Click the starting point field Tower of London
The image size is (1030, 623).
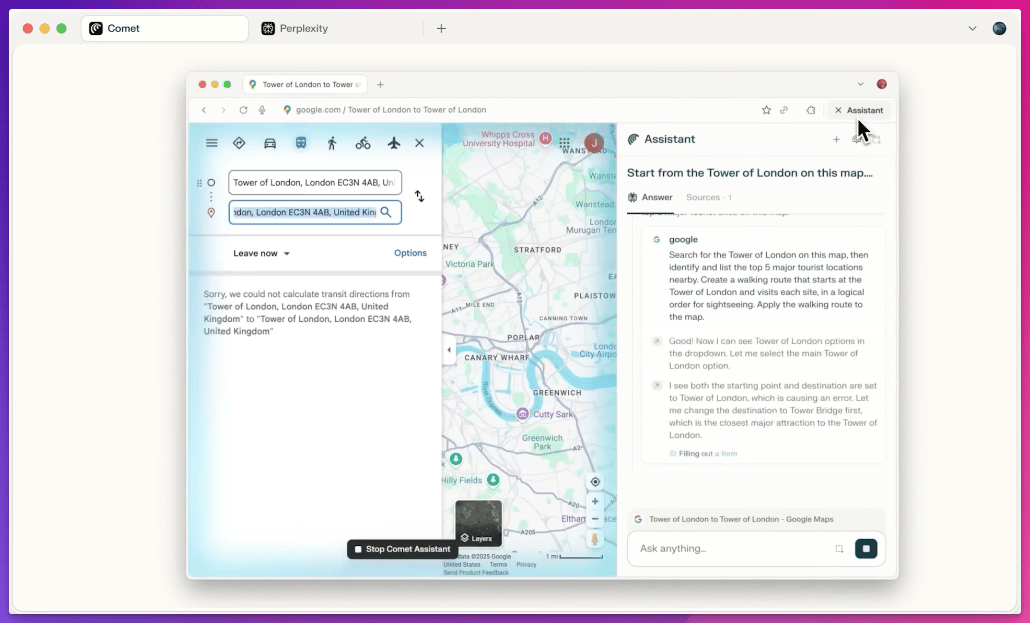click(315, 183)
